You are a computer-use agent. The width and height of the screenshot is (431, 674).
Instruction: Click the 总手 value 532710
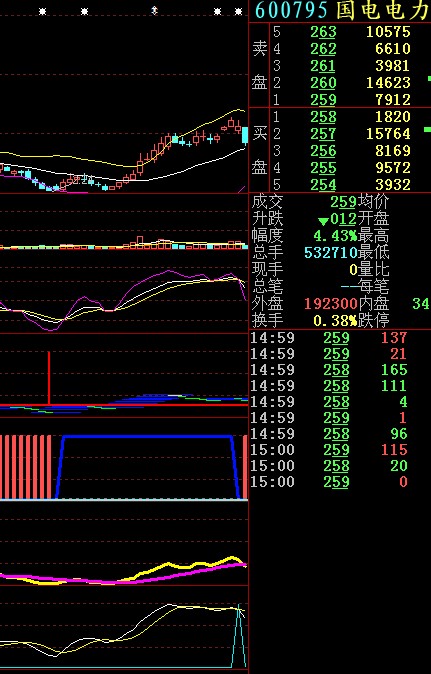click(x=331, y=253)
